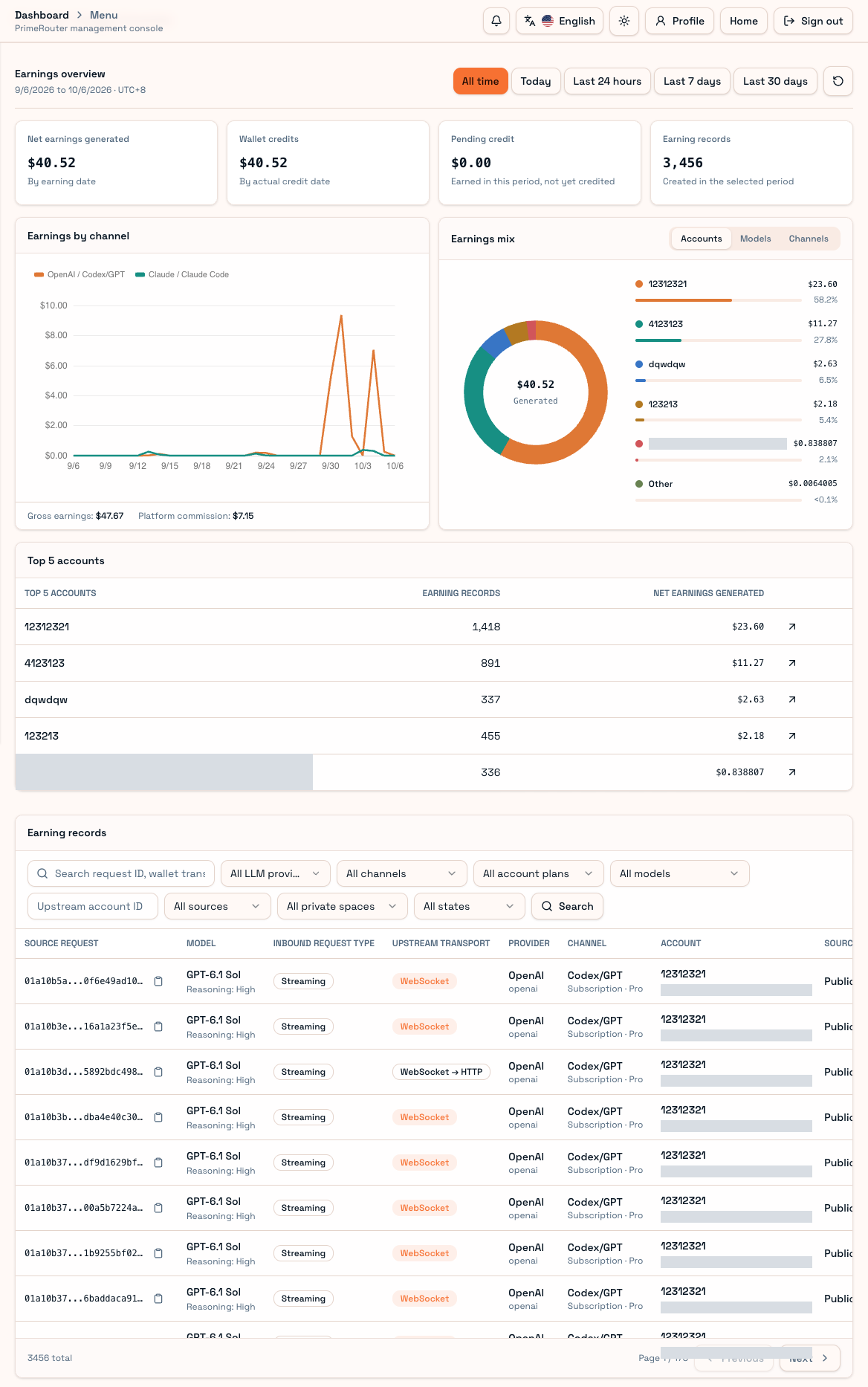Open account dqwdqw details arrow
This screenshot has height=1387, width=868.
point(792,699)
